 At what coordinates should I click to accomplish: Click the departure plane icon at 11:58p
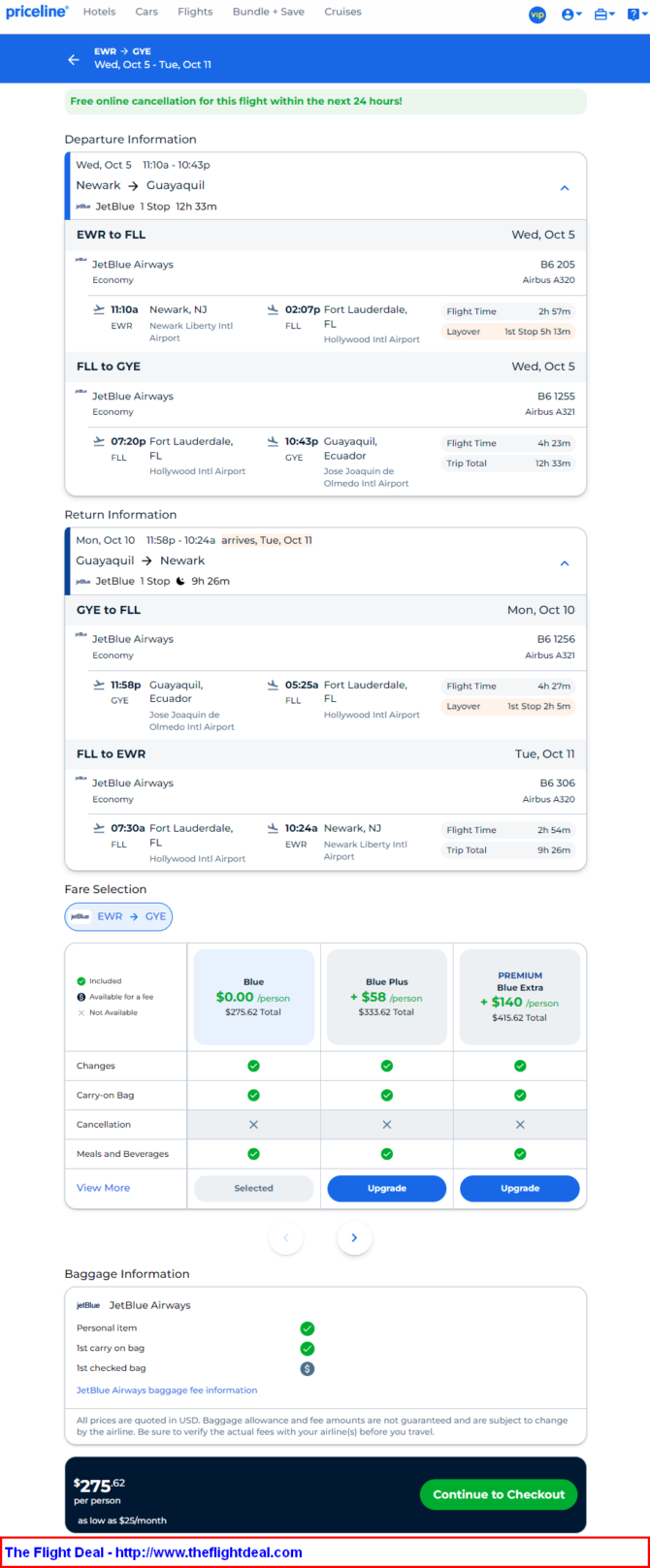tap(99, 685)
